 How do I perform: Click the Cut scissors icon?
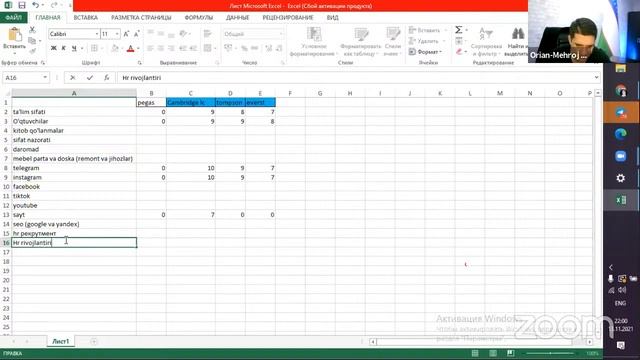[32, 30]
